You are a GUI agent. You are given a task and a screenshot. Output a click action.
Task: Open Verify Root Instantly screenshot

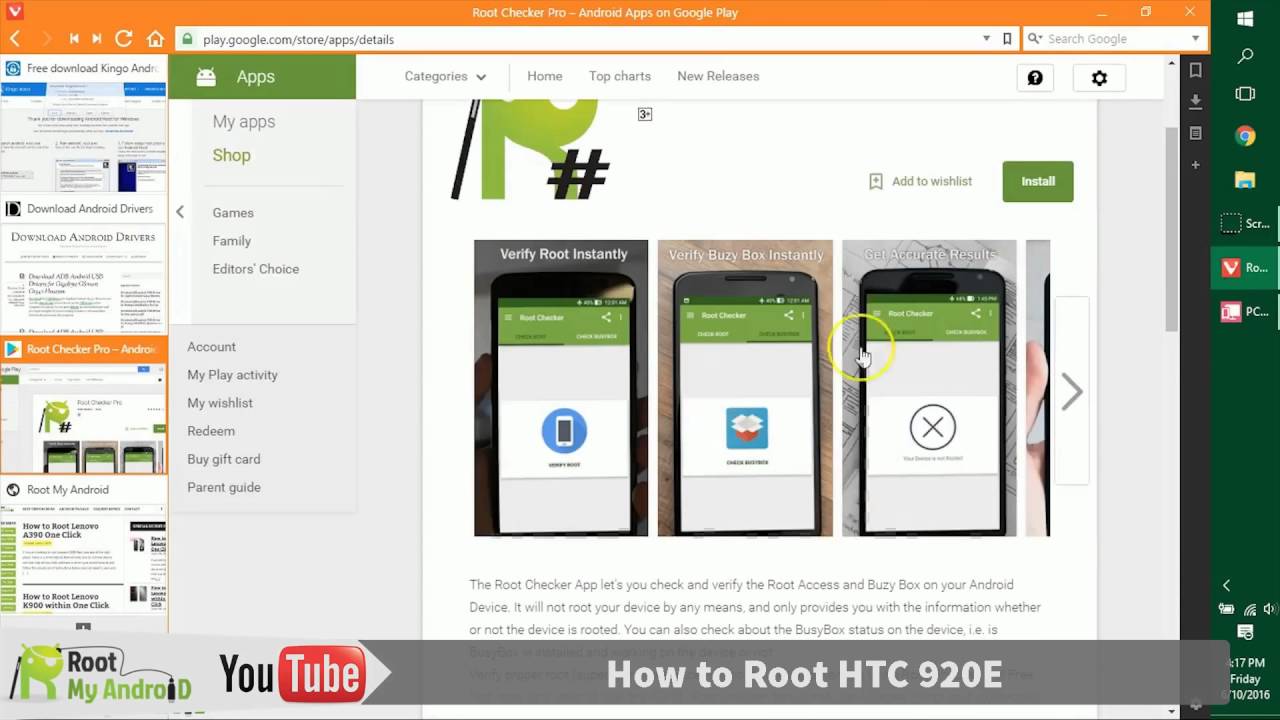point(561,388)
